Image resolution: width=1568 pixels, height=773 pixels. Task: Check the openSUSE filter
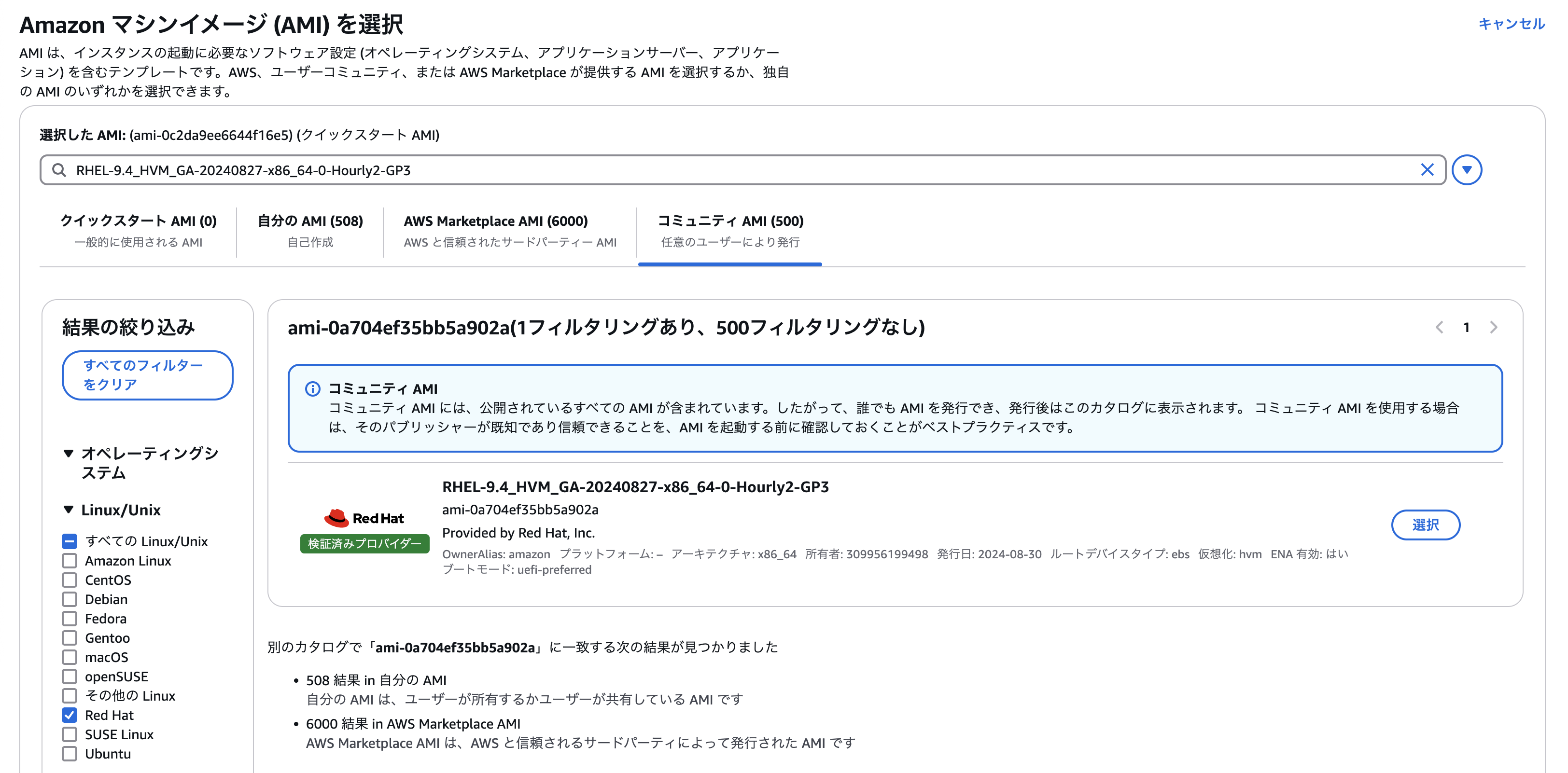point(70,677)
